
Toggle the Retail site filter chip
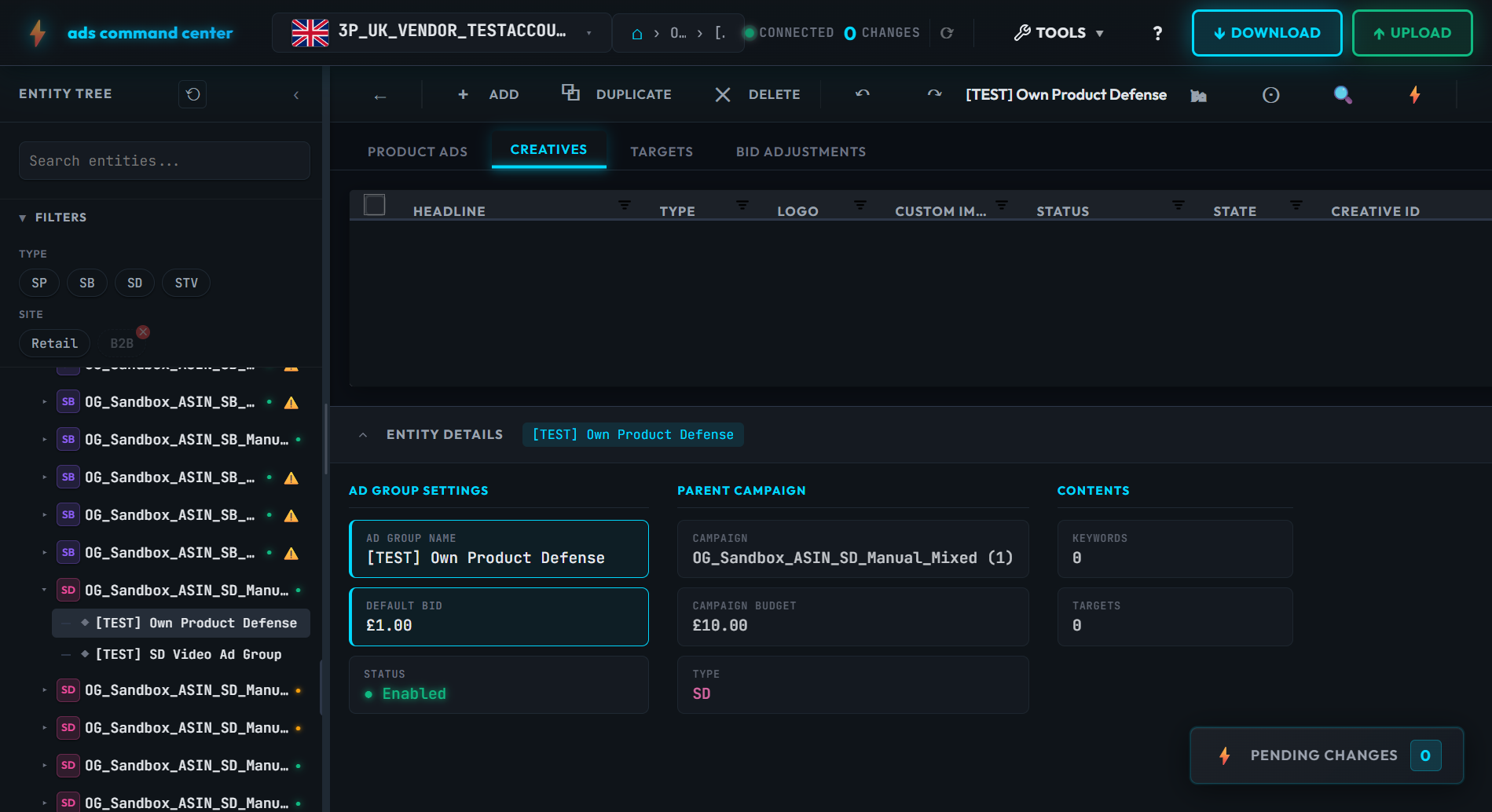[54, 343]
